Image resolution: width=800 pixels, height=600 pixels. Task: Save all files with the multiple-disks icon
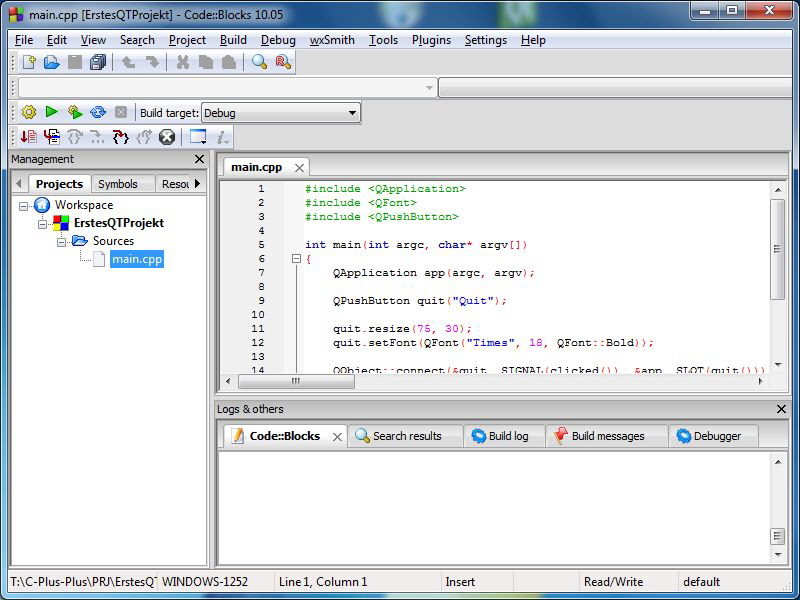(x=97, y=61)
